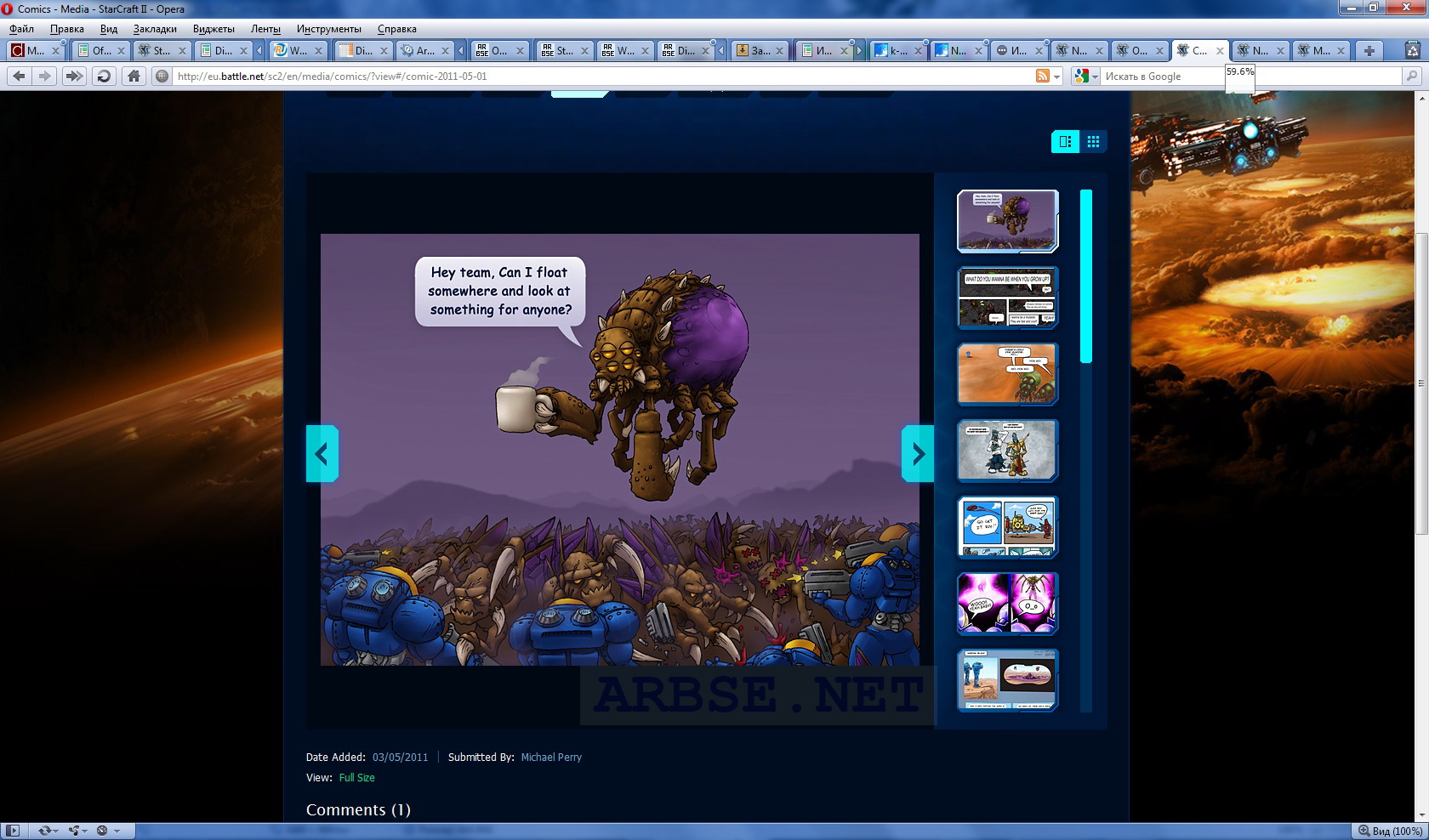1429x840 pixels.
Task: Click the cyan thumbnail list scrollbar
Action: coord(1086,276)
